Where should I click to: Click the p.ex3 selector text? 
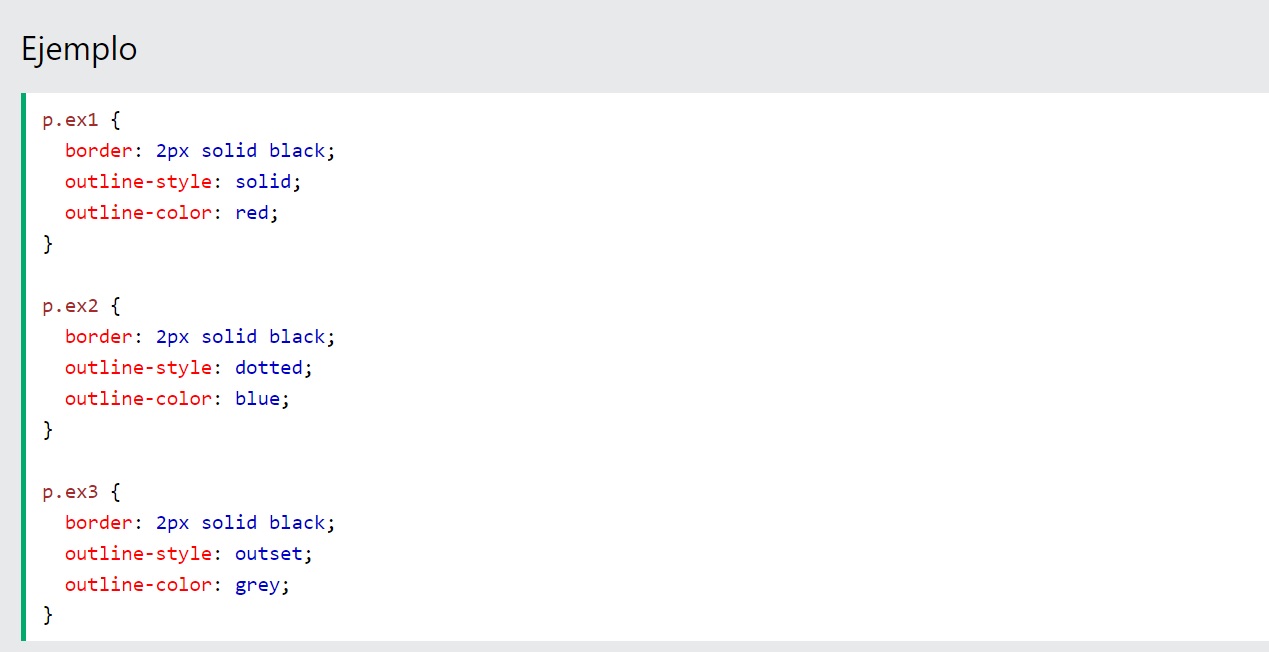(70, 492)
